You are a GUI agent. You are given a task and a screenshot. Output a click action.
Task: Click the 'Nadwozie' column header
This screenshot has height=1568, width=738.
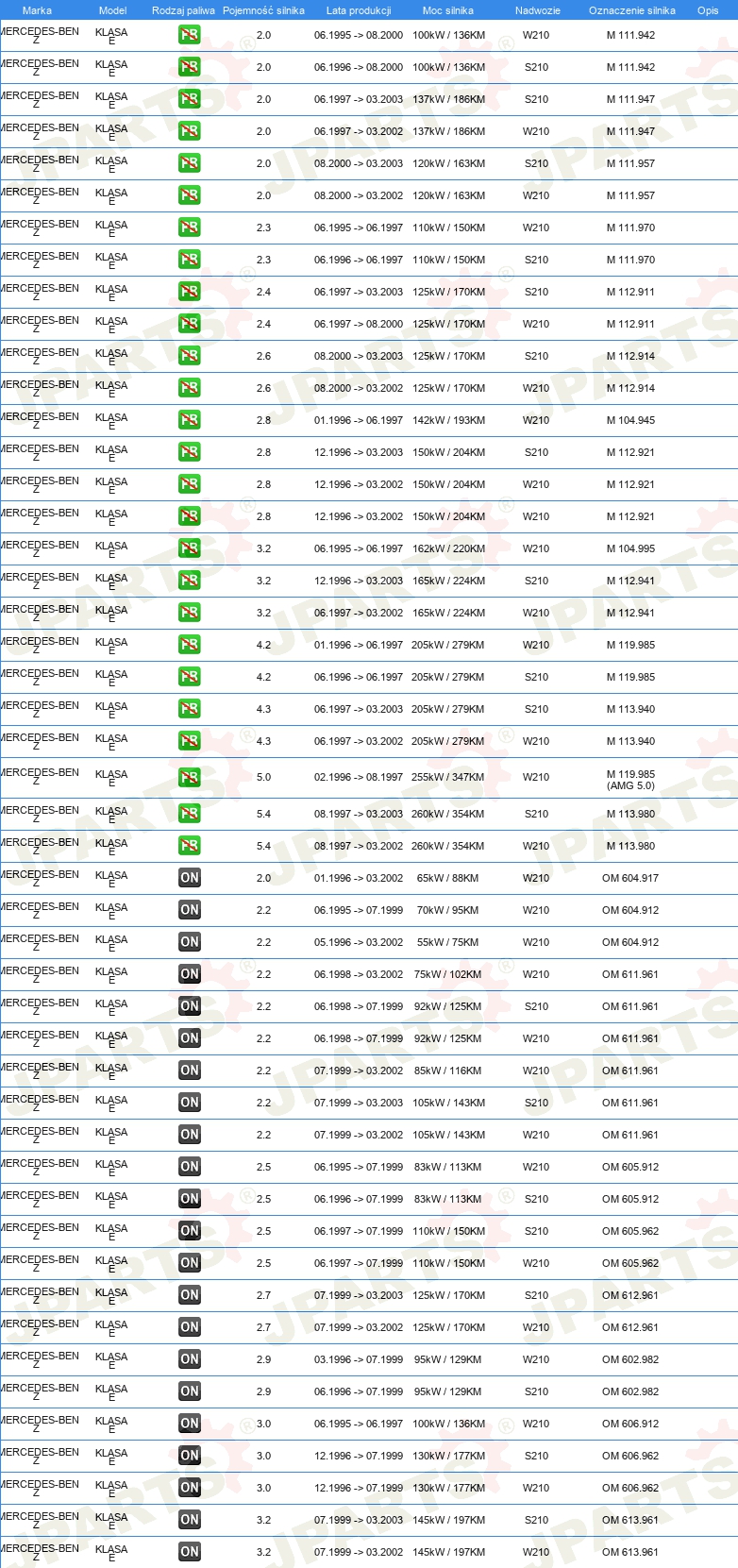click(x=538, y=10)
